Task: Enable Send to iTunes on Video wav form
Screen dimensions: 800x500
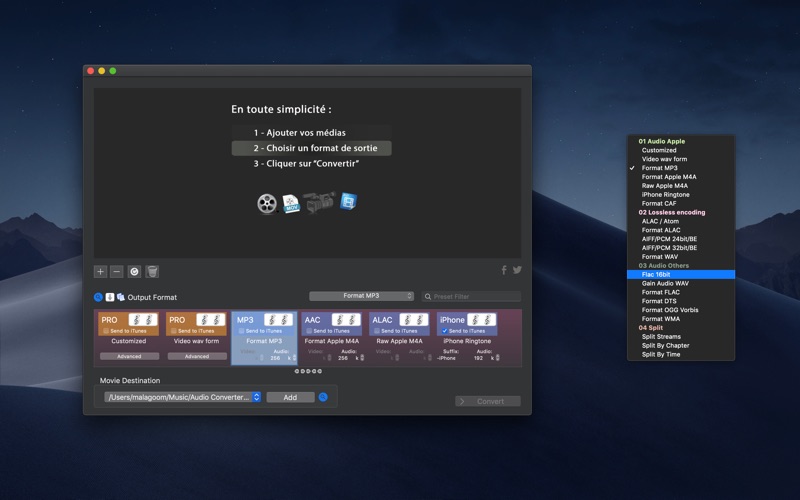Action: (x=174, y=331)
